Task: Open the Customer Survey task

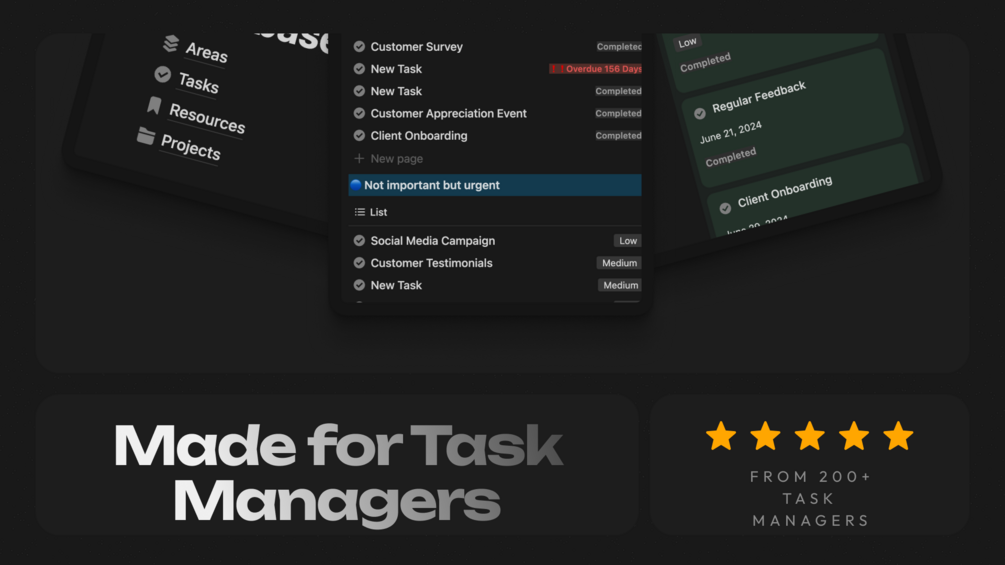Action: (x=417, y=47)
